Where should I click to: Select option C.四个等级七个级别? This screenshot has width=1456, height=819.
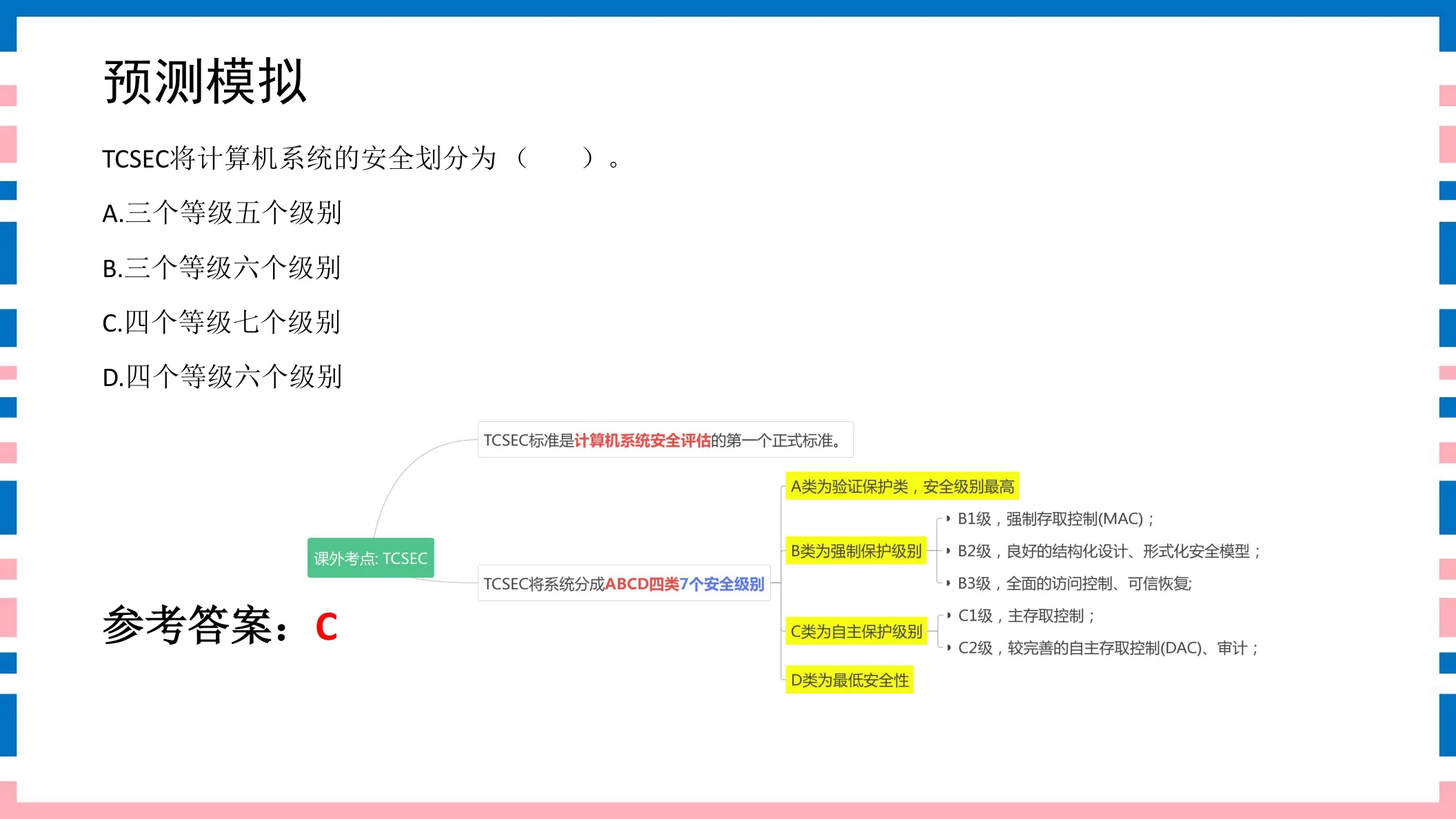tap(222, 322)
